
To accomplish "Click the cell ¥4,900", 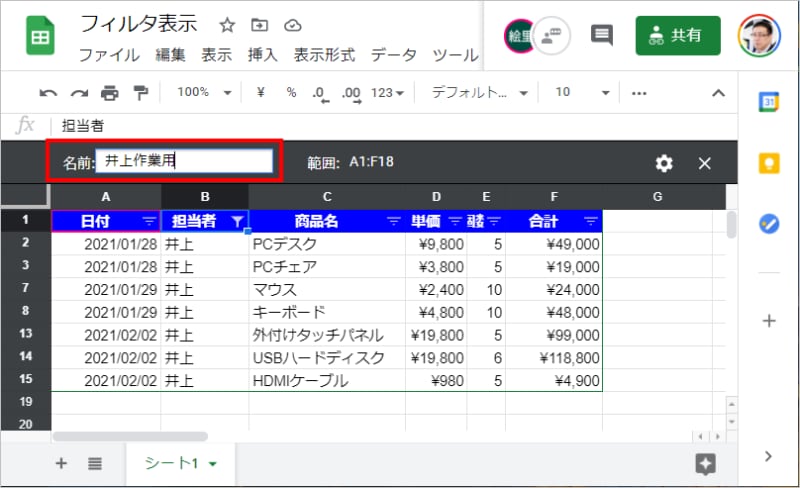I will [x=554, y=381].
